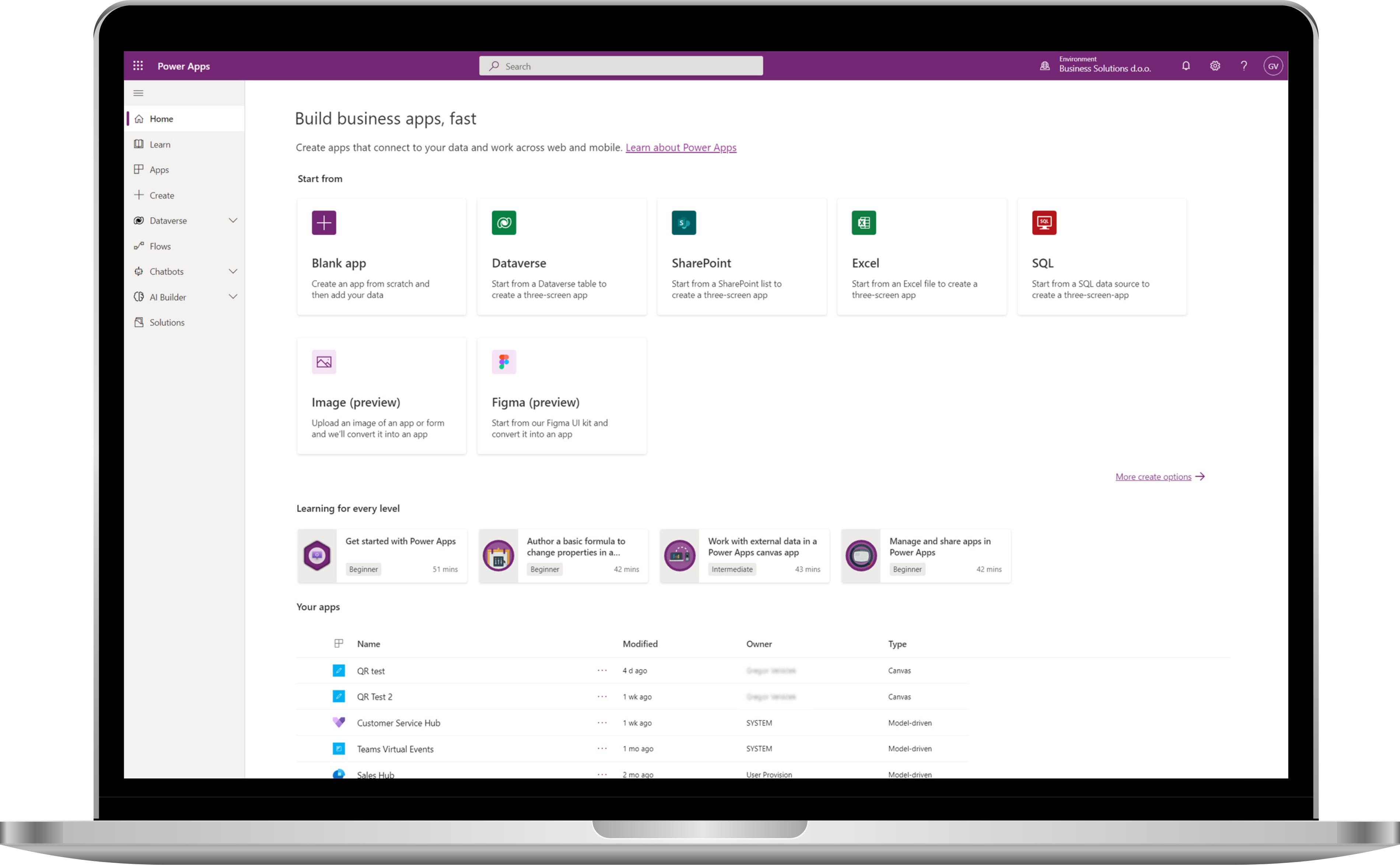Viewport: 1400px width, 865px height.
Task: Click the QR Test 2 app icon
Action: point(339,696)
